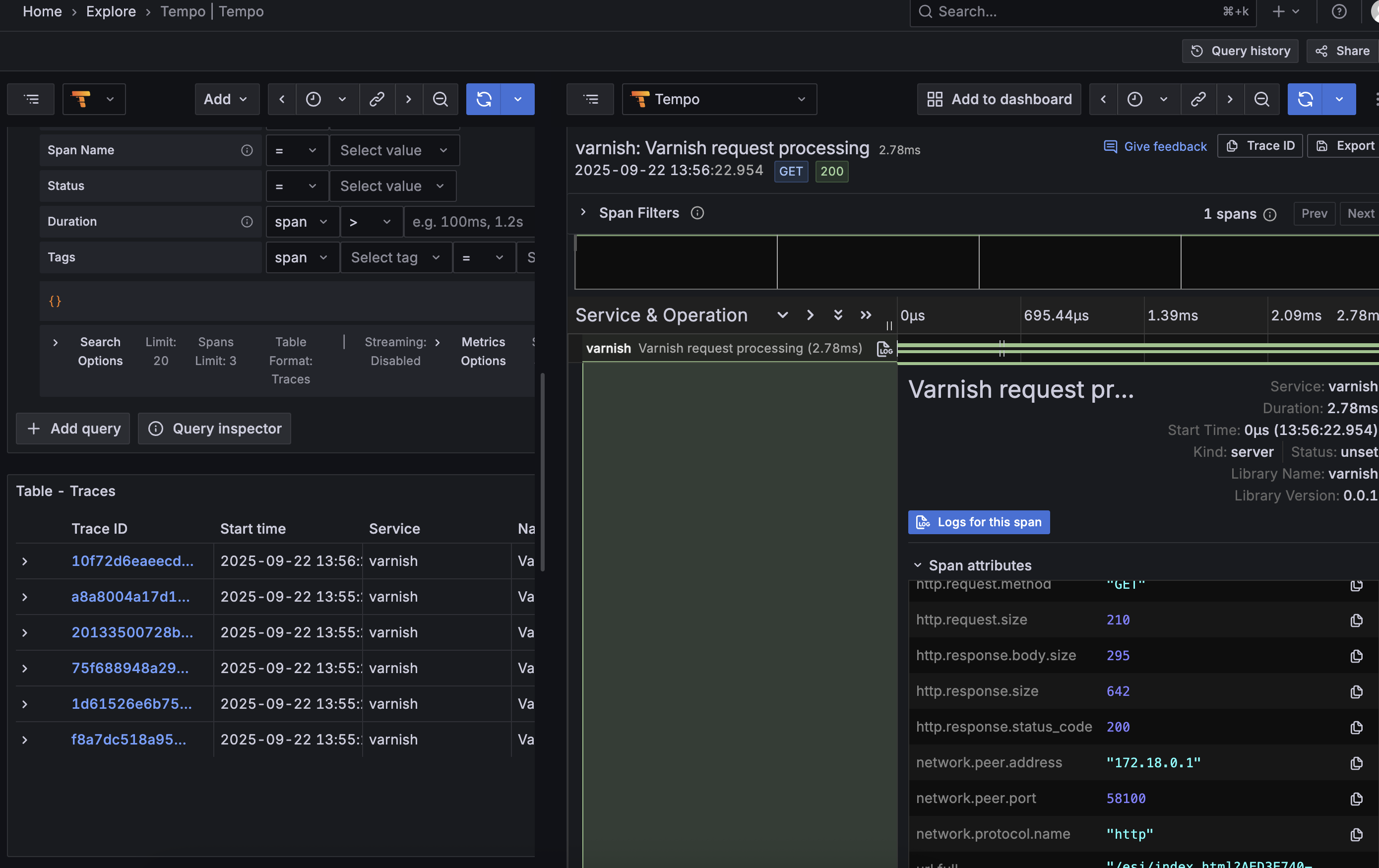
Task: Click the Duration value input field
Action: click(x=468, y=222)
